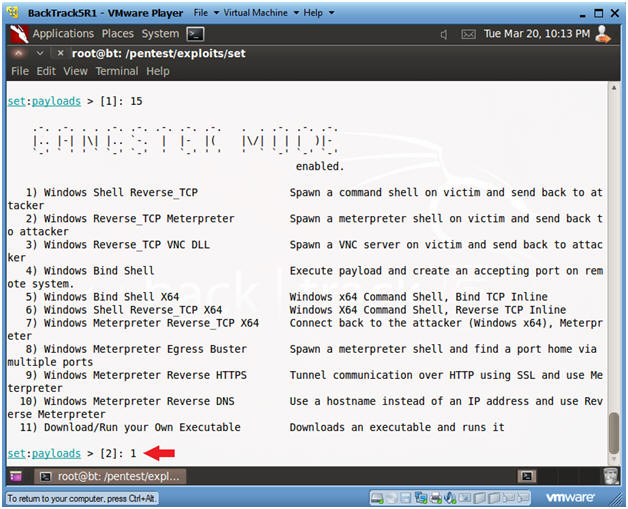The height and width of the screenshot is (509, 628).
Task: Click the VMware display device icon
Action: pos(465,498)
